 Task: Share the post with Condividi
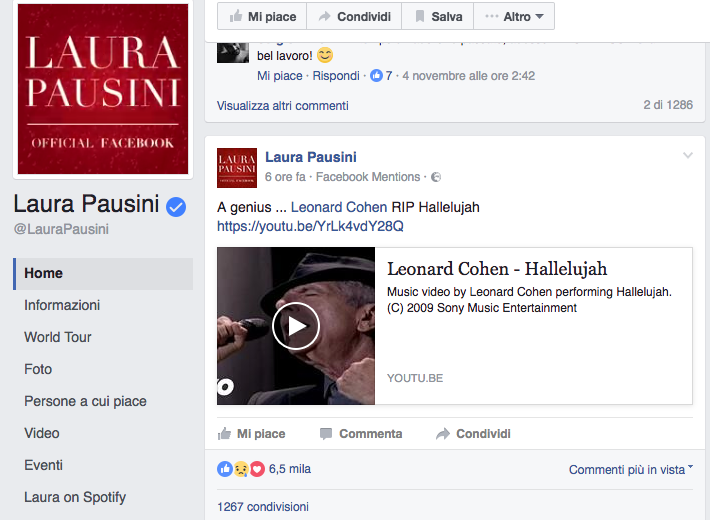point(473,433)
